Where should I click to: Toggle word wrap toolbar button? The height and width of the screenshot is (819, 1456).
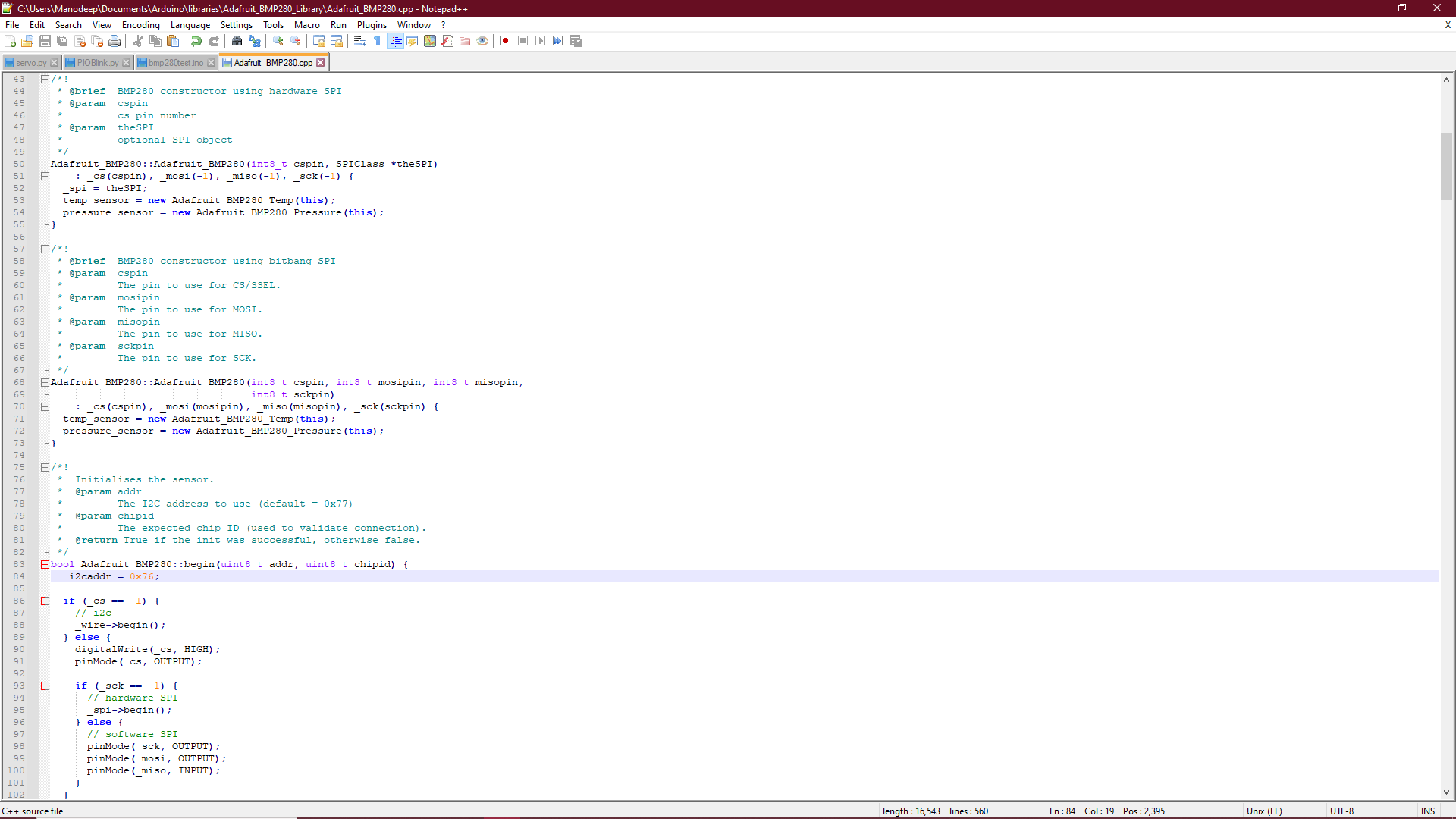[360, 41]
